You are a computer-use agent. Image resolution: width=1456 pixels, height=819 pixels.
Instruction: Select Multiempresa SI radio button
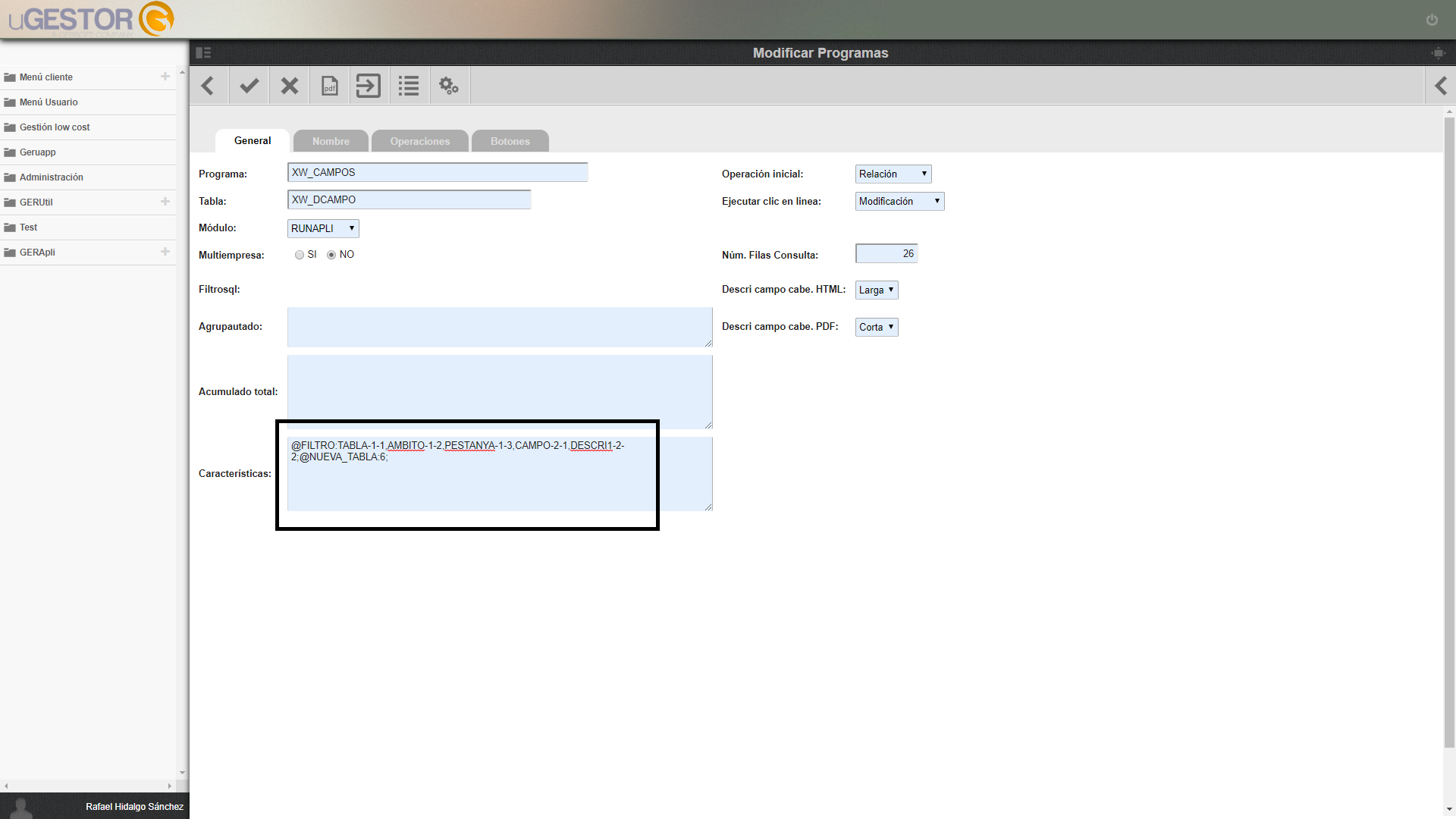[300, 255]
